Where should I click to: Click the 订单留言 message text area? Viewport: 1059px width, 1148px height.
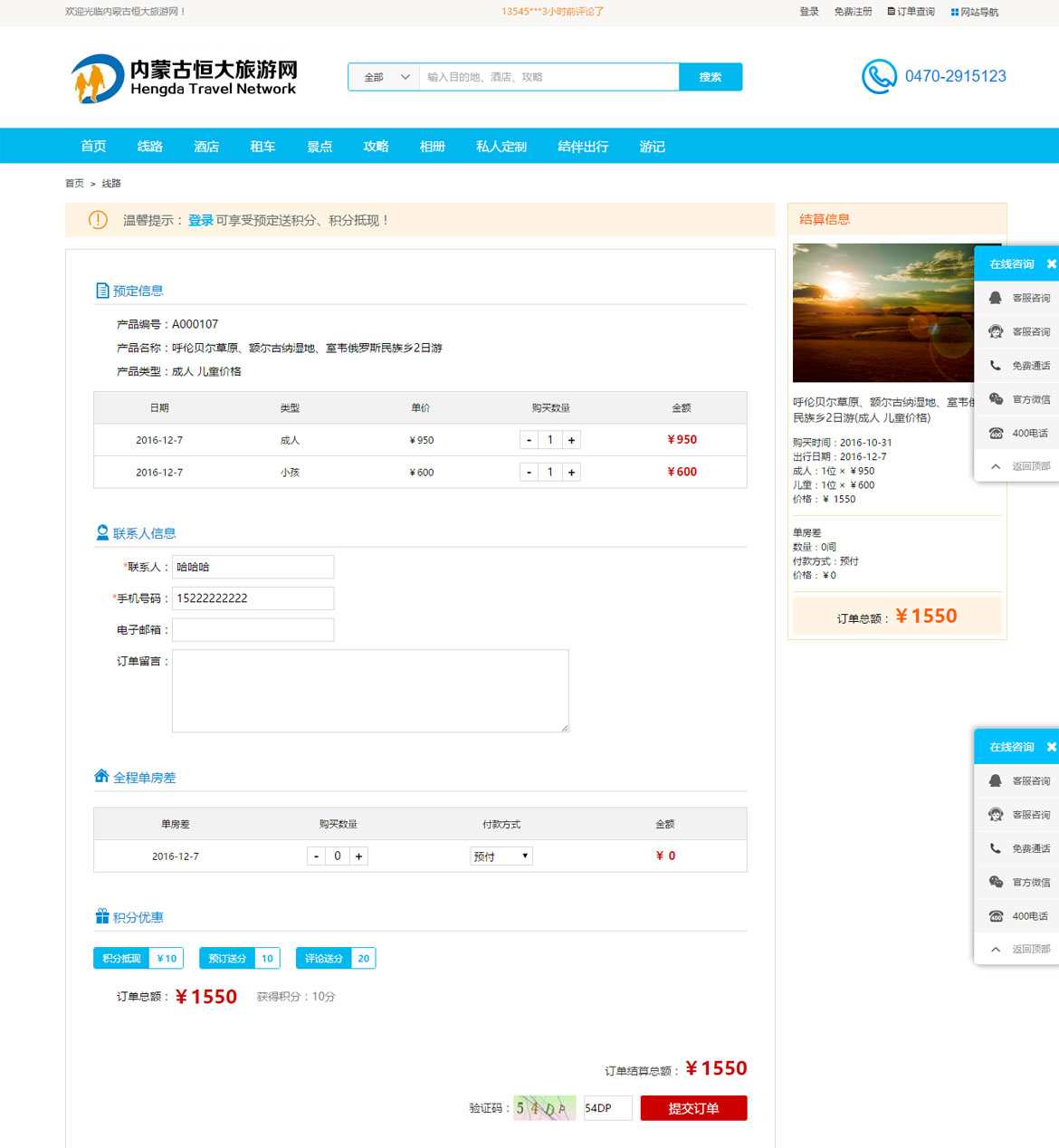pos(370,690)
